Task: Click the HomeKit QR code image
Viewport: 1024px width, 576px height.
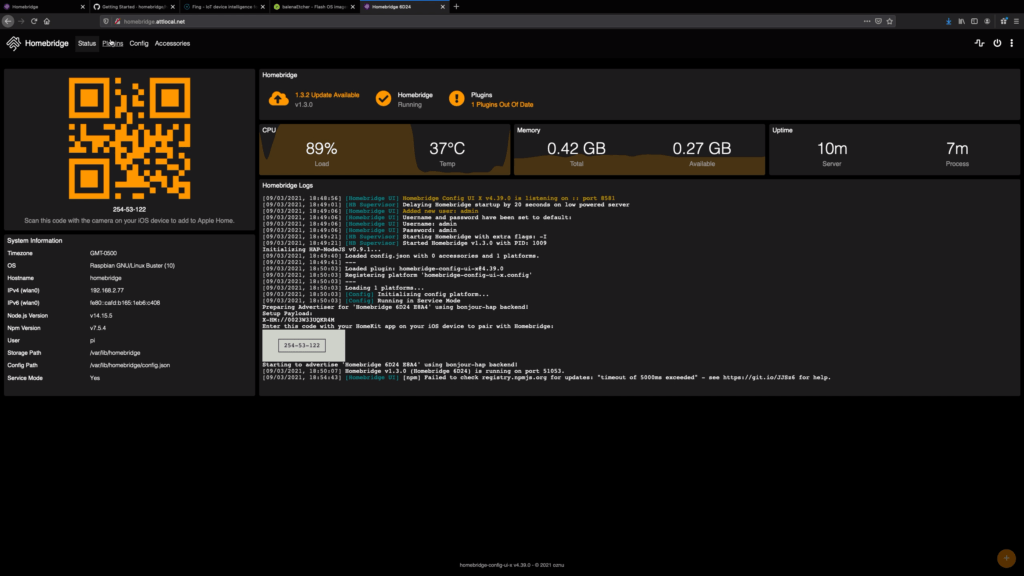Action: tap(129, 138)
